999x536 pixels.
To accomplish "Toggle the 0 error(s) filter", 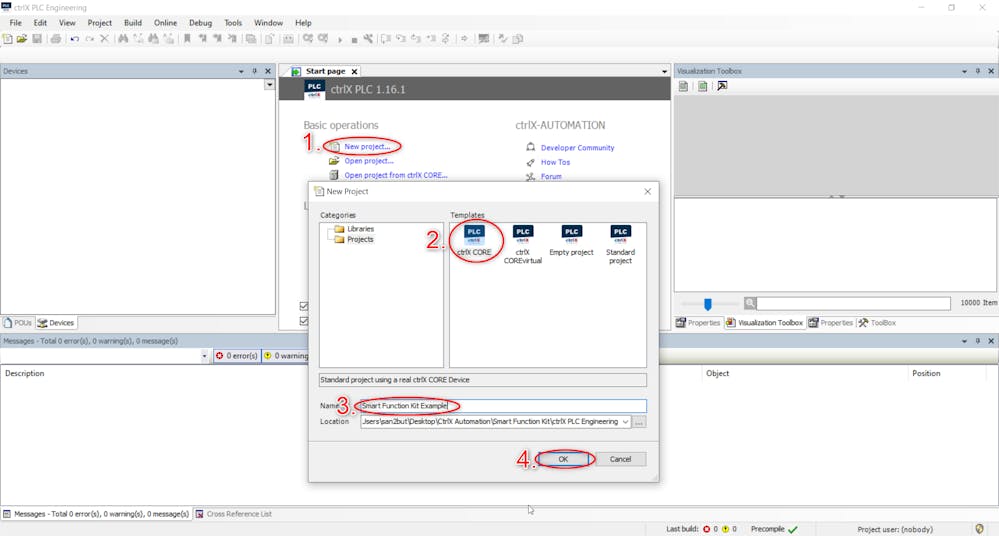I will 236,356.
